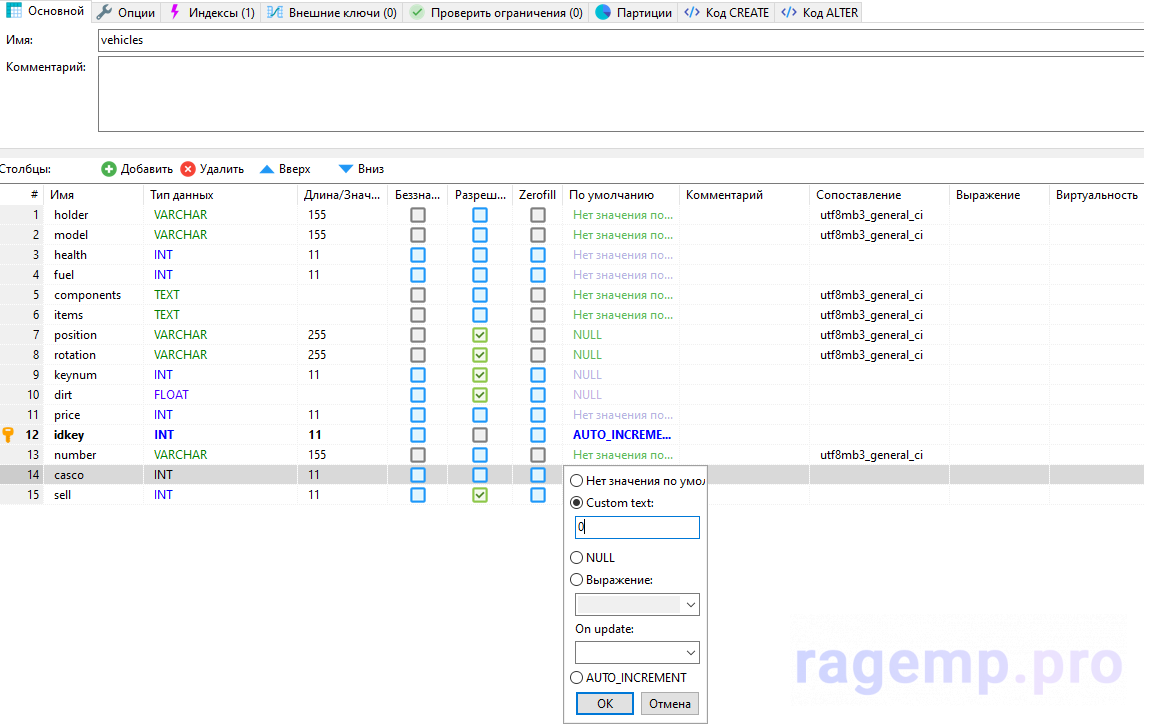This screenshot has width=1152, height=725.
Task: Open the Проверить ограничения (0) tab
Action: click(x=497, y=12)
